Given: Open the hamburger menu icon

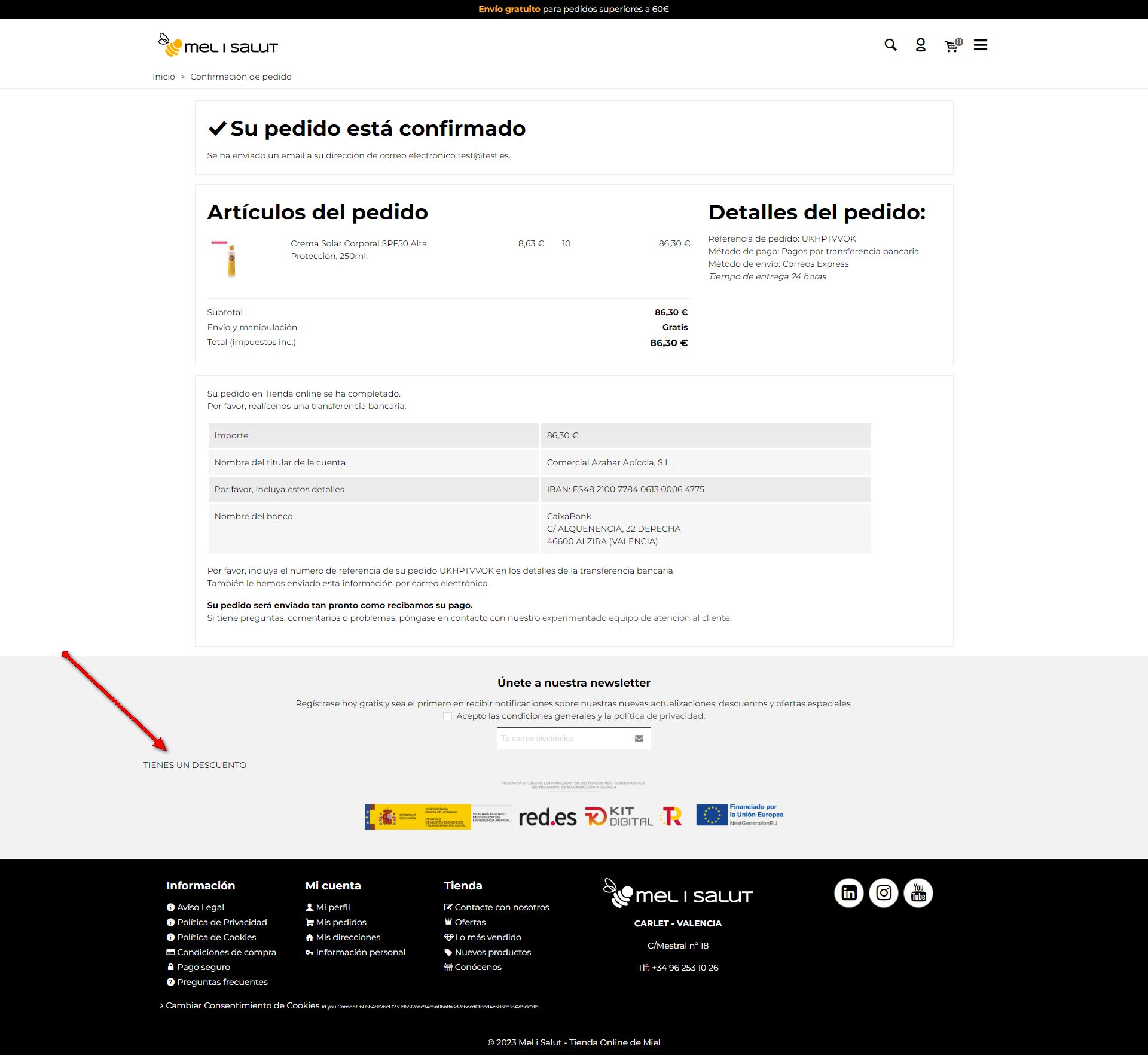Looking at the screenshot, I should (x=980, y=45).
